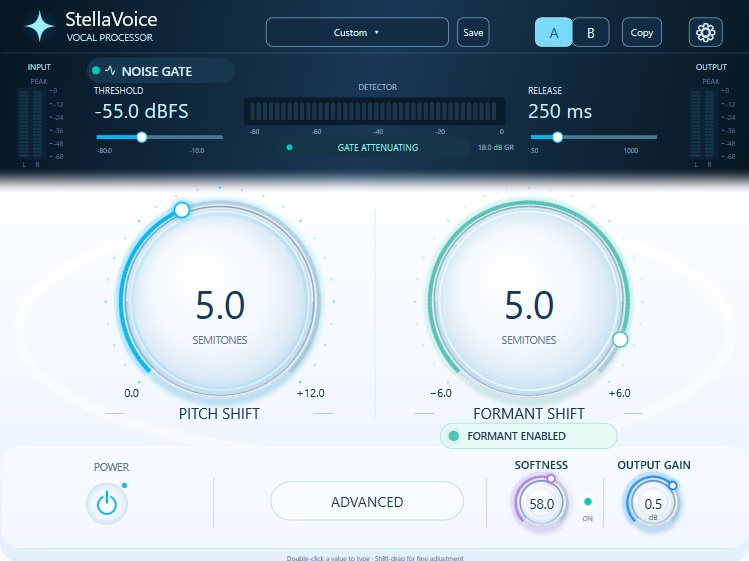The width and height of the screenshot is (749, 561).
Task: Click the +12.0 pitch maximum label
Action: [x=310, y=393]
